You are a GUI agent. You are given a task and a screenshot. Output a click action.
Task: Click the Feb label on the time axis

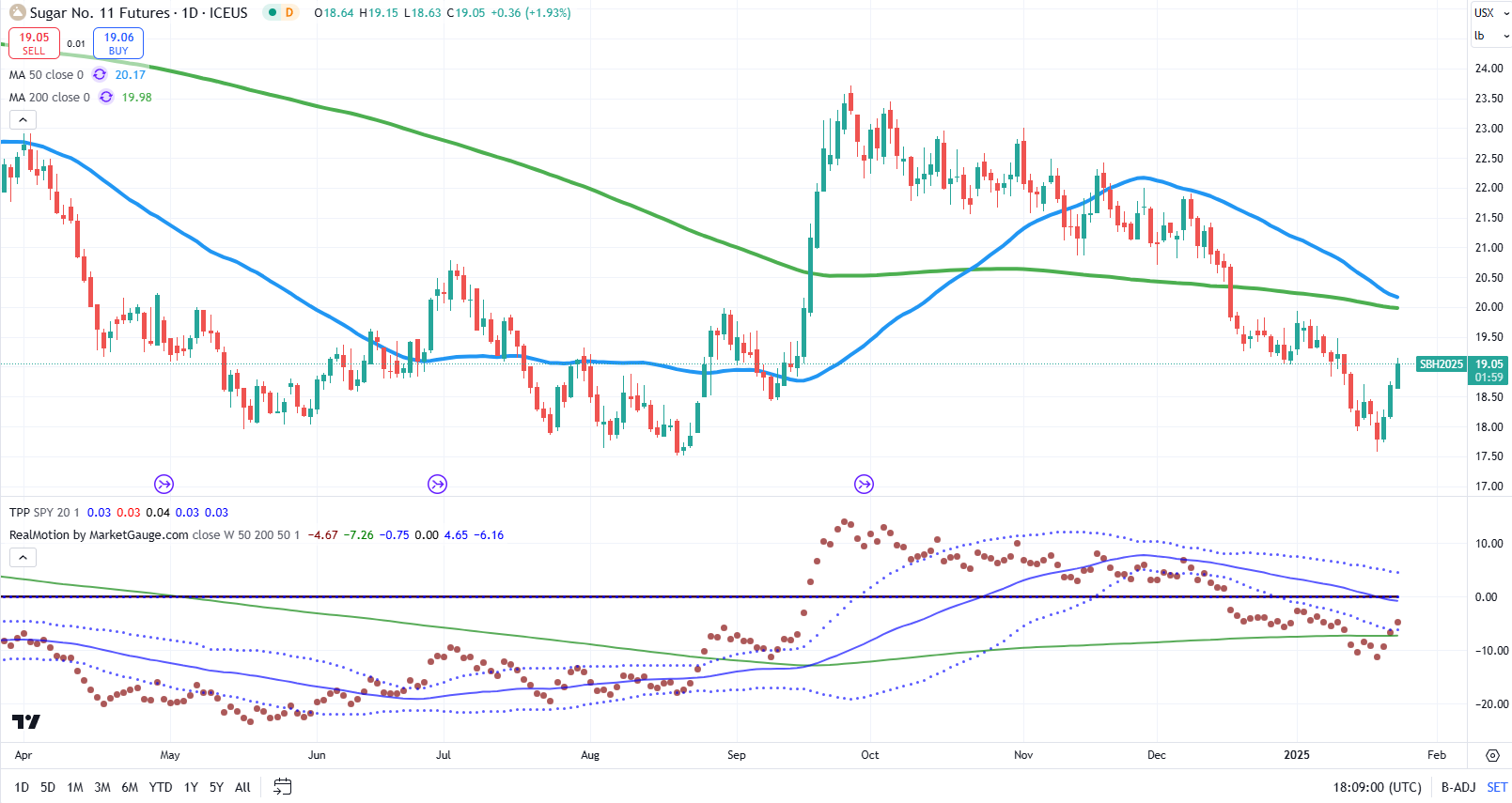(x=1437, y=755)
